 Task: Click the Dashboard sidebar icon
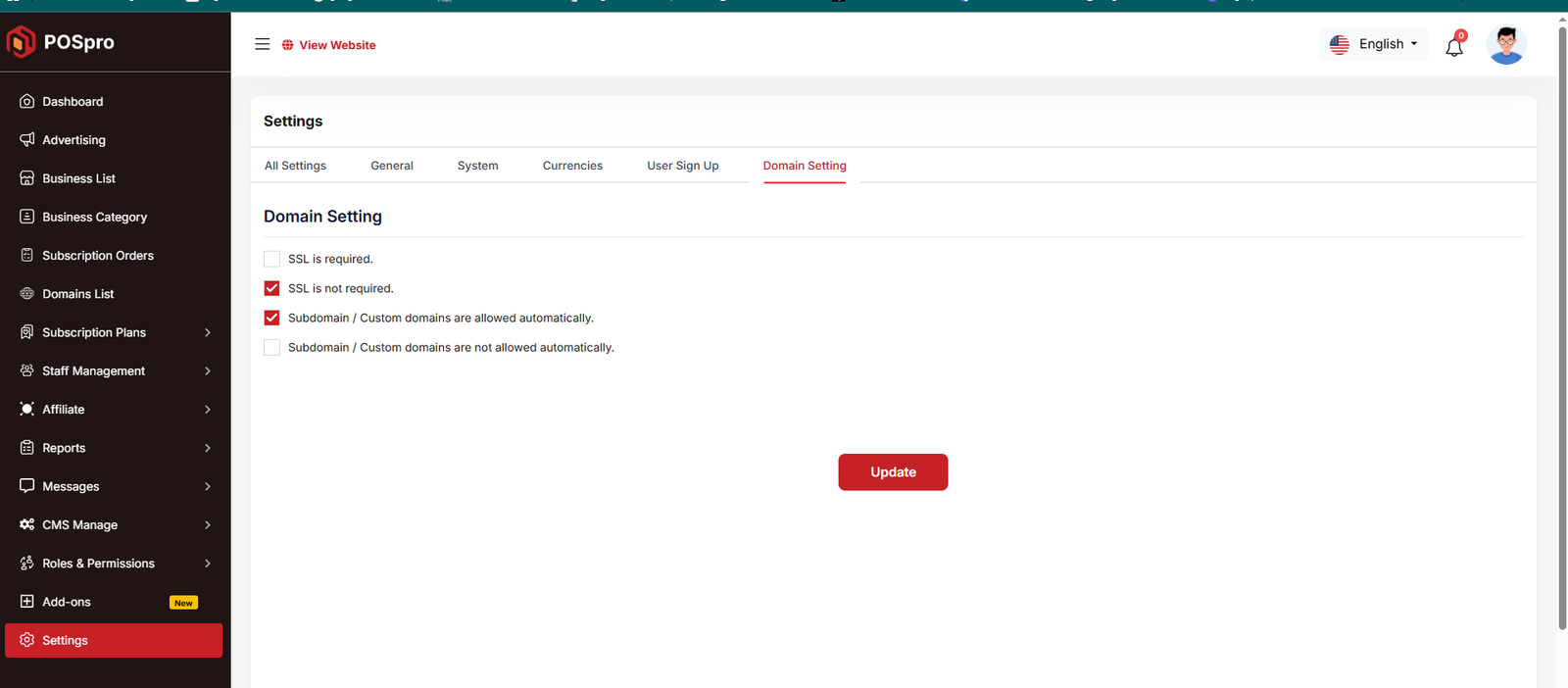tap(26, 102)
